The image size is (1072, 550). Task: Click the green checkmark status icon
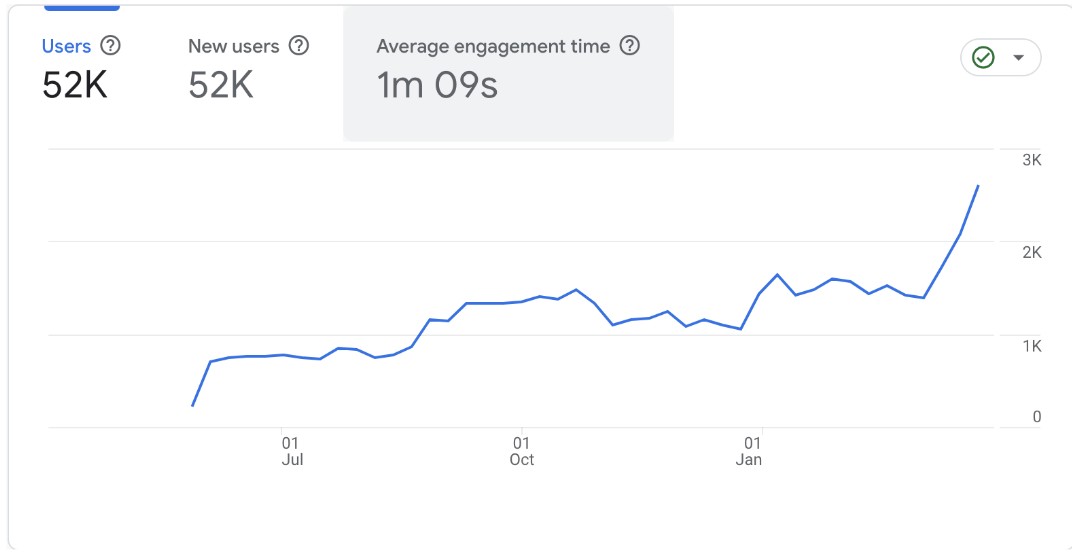click(983, 57)
